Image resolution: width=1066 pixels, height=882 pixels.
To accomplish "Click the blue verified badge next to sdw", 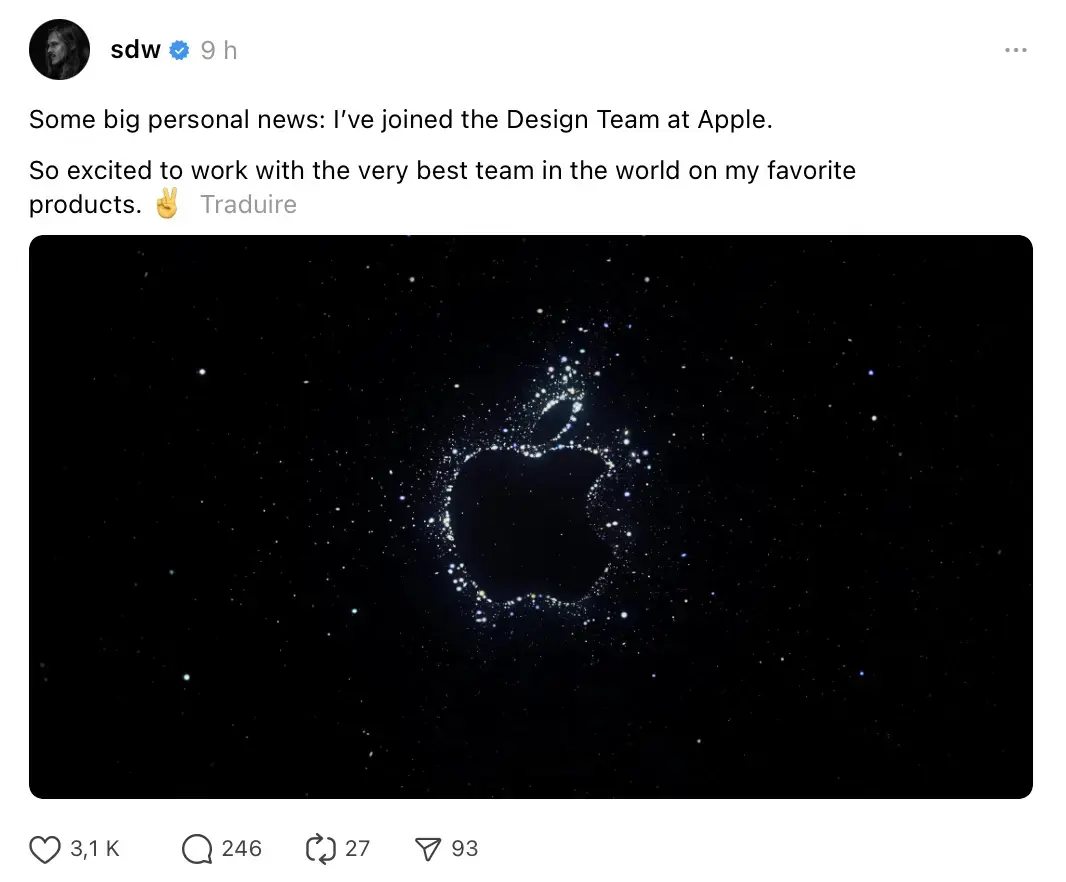I will pos(179,49).
